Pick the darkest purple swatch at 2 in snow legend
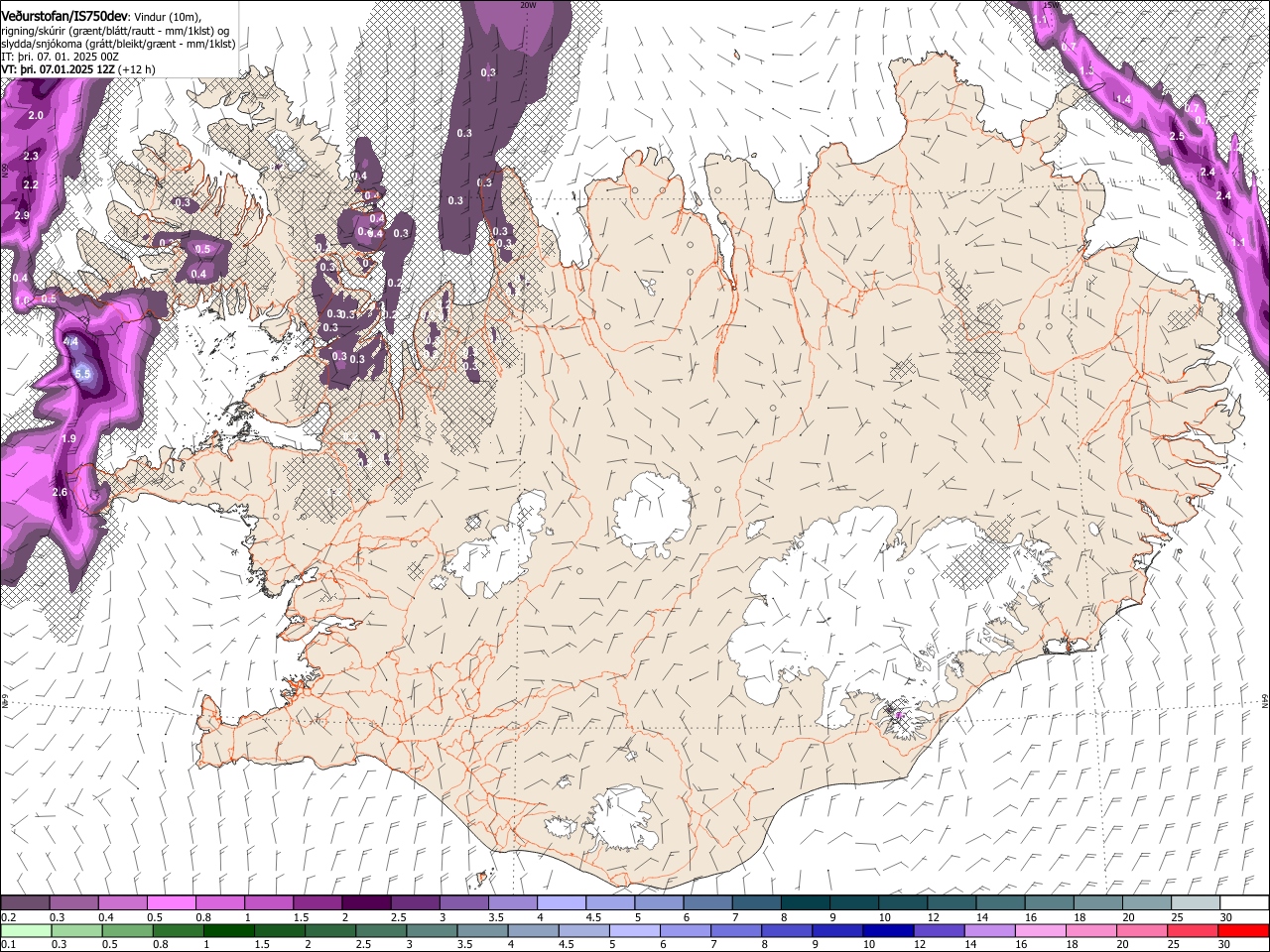 [x=366, y=903]
